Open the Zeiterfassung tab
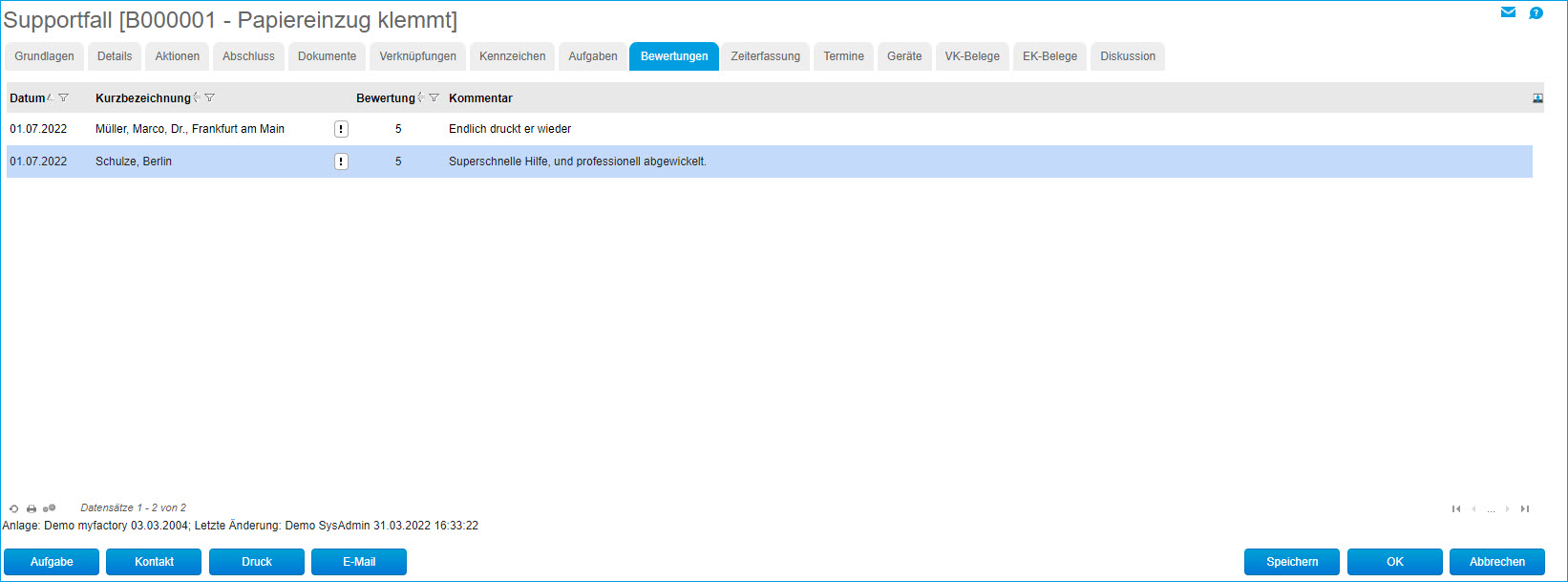Viewport: 1568px width, 582px height. [x=765, y=56]
